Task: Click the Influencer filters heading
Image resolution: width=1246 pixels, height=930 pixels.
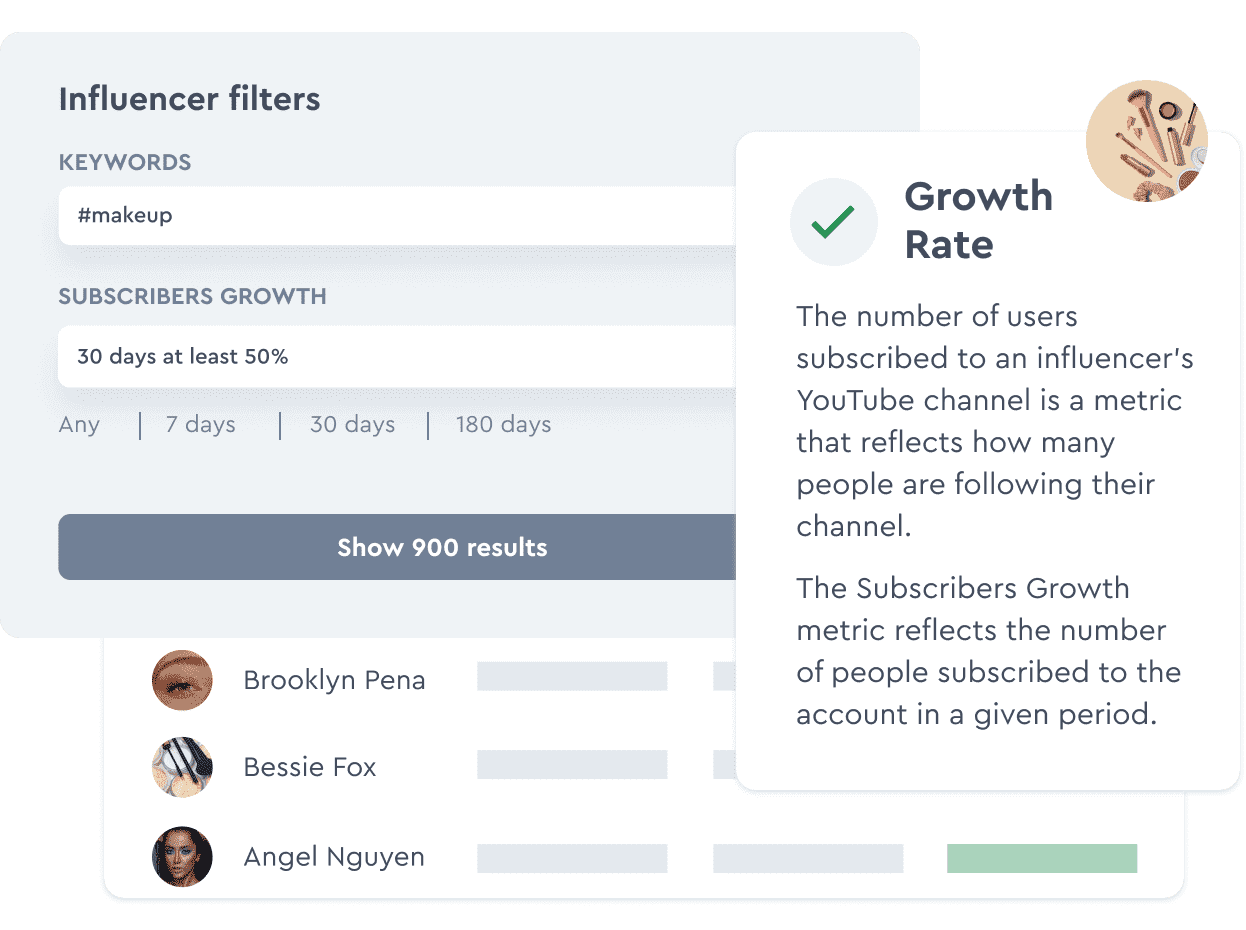Action: point(189,99)
